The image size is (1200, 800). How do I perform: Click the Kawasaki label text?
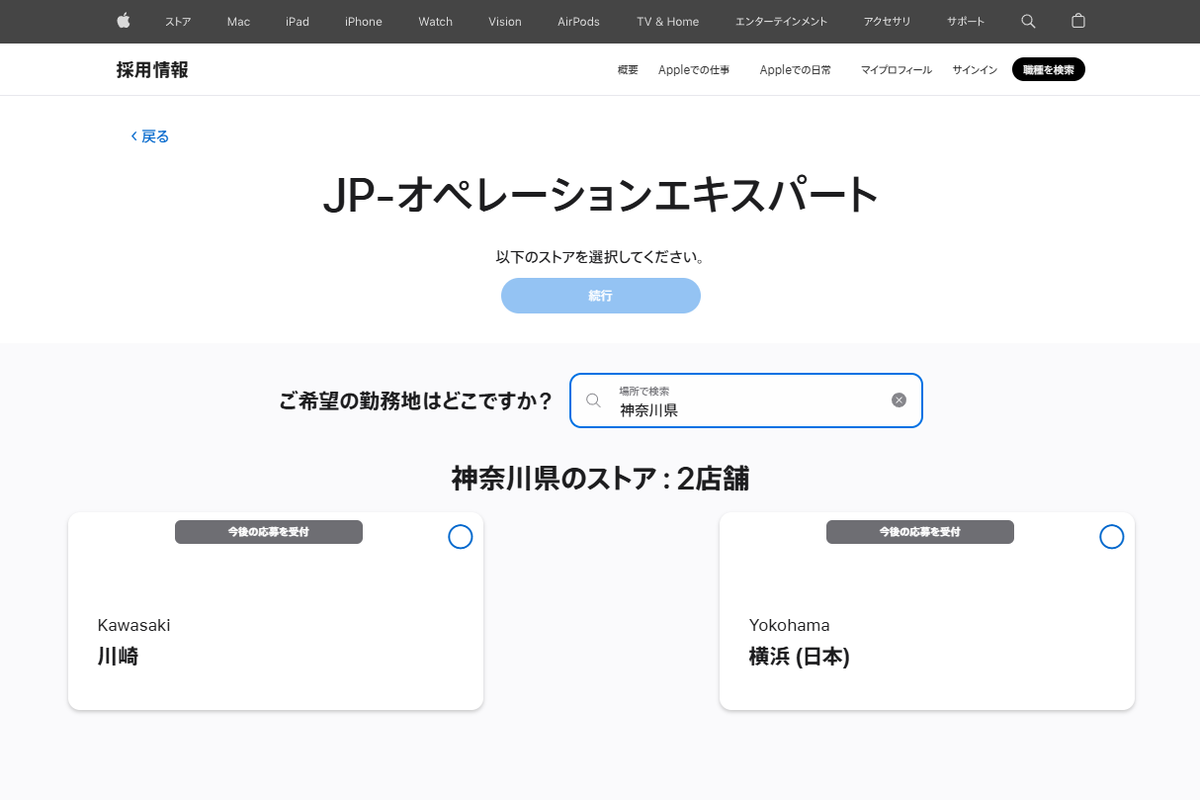(134, 625)
